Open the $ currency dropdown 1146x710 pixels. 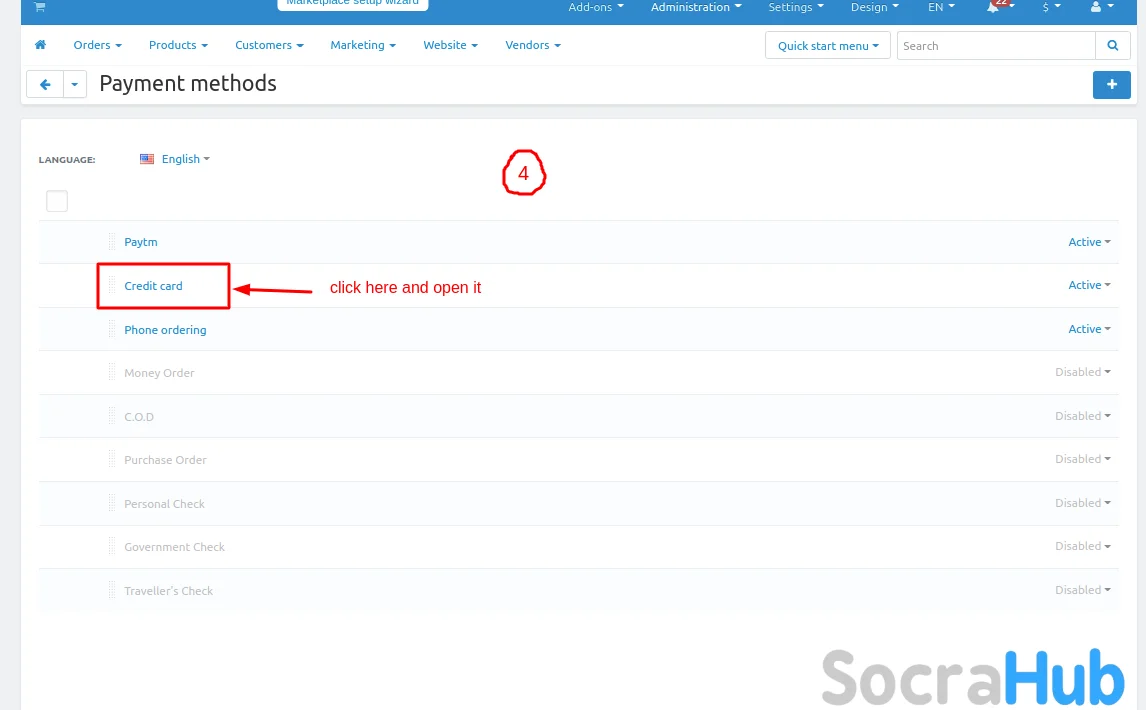(x=1051, y=7)
